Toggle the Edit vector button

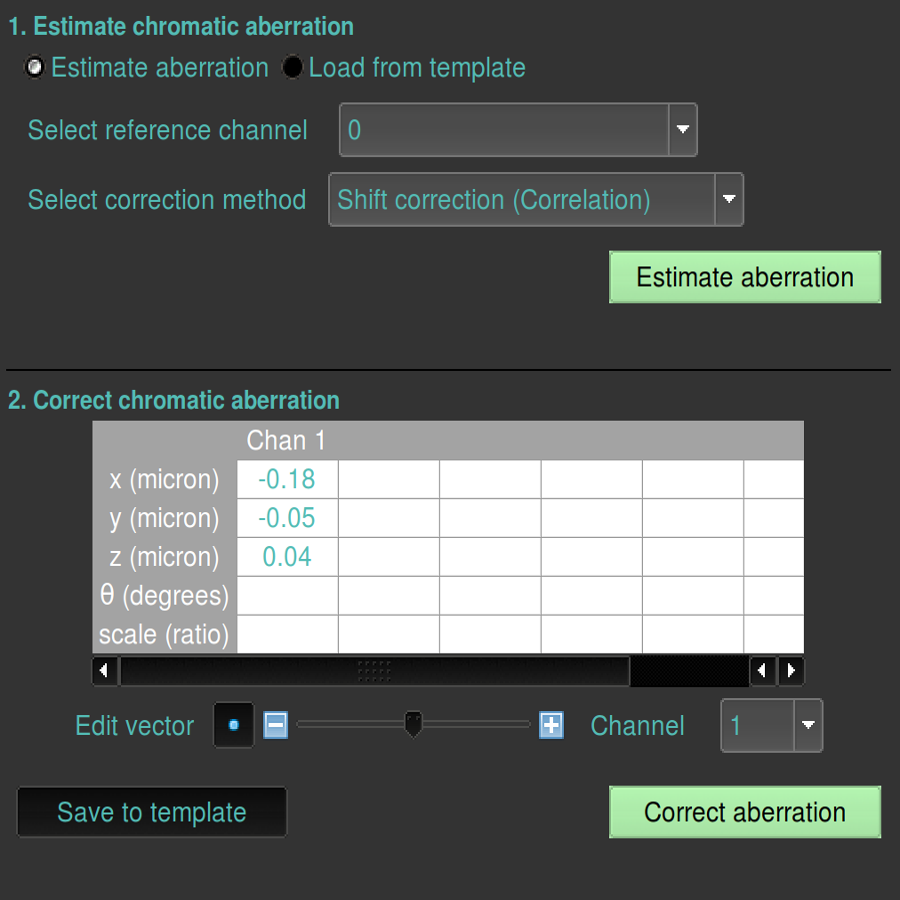234,725
